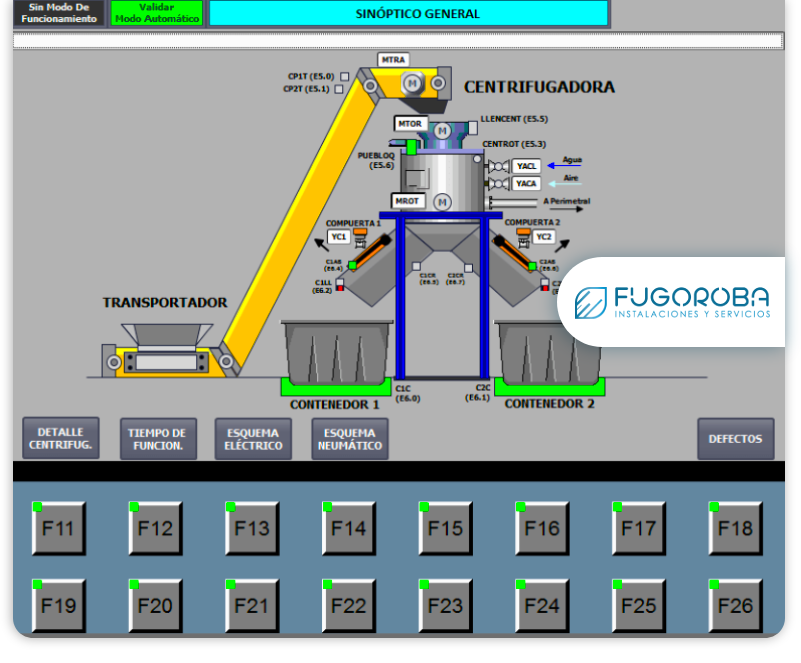Click the YACL water valve icon
This screenshot has height=663, width=801.
tap(495, 166)
